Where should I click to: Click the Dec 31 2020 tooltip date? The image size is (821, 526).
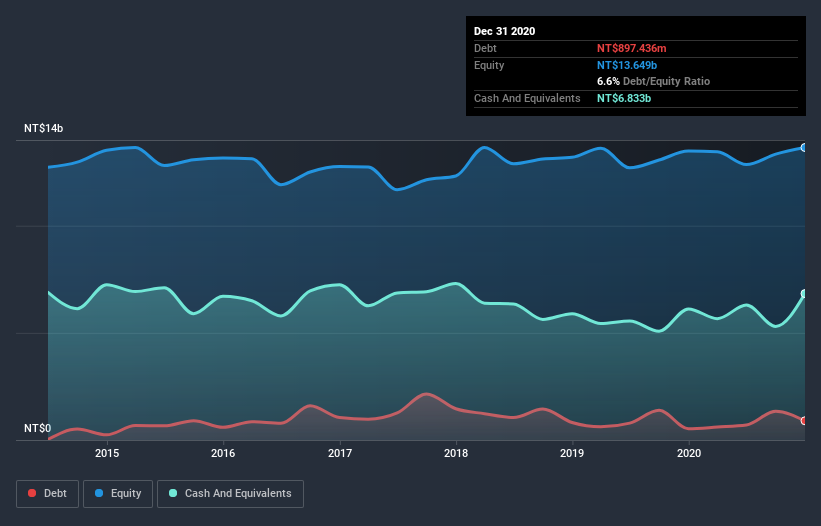coord(504,31)
